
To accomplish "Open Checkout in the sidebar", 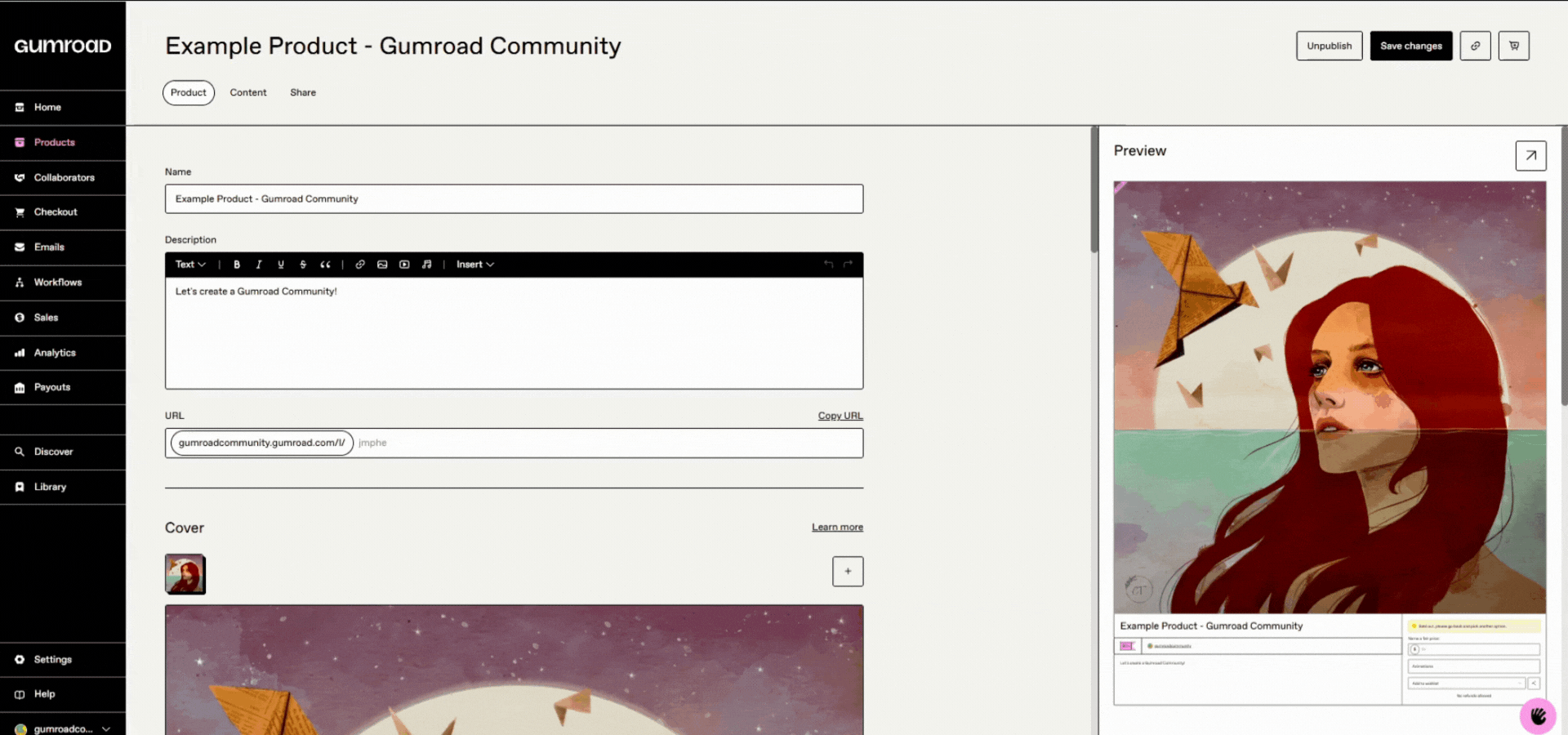I will (x=63, y=212).
